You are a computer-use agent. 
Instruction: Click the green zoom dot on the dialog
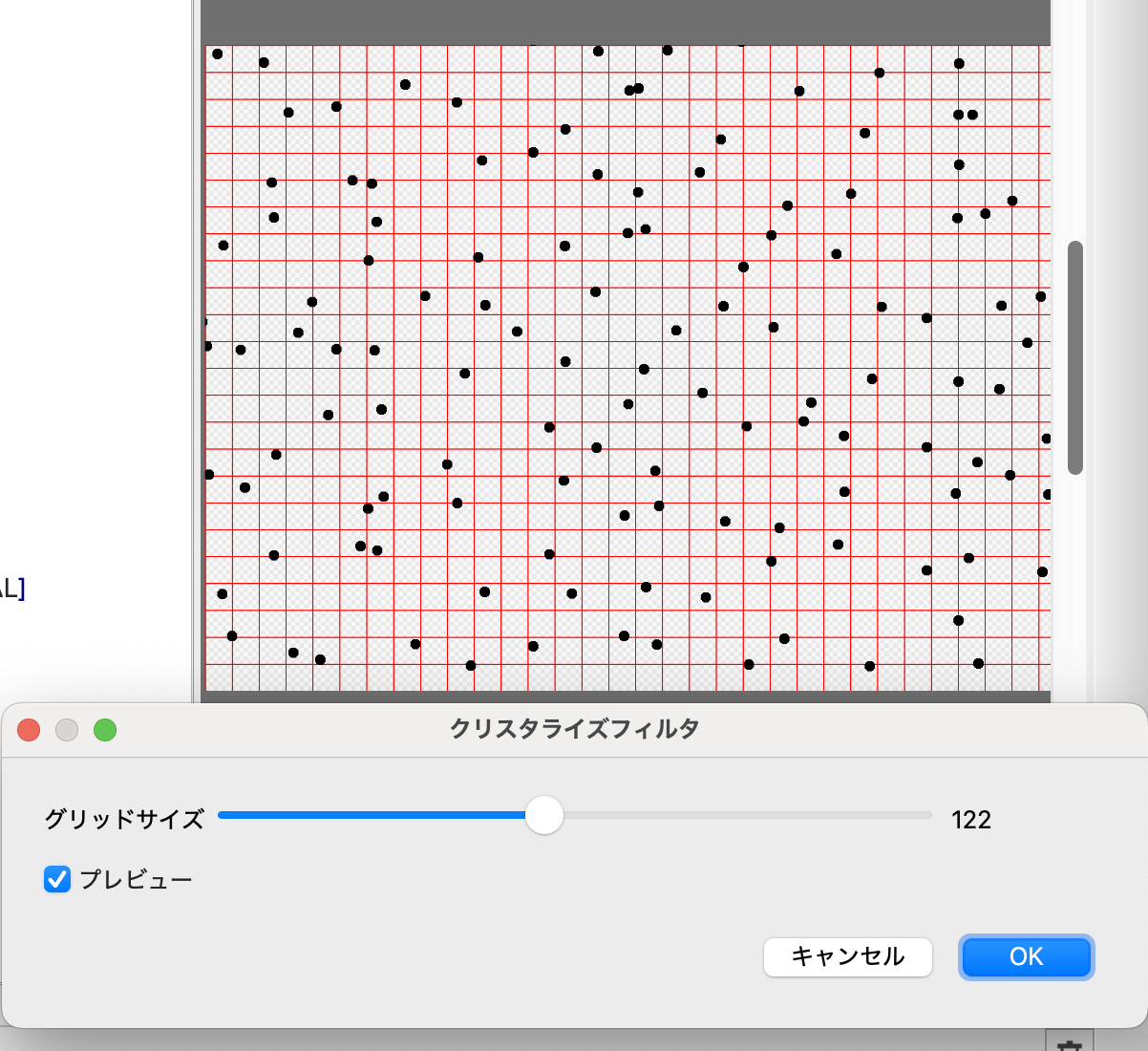point(106,730)
